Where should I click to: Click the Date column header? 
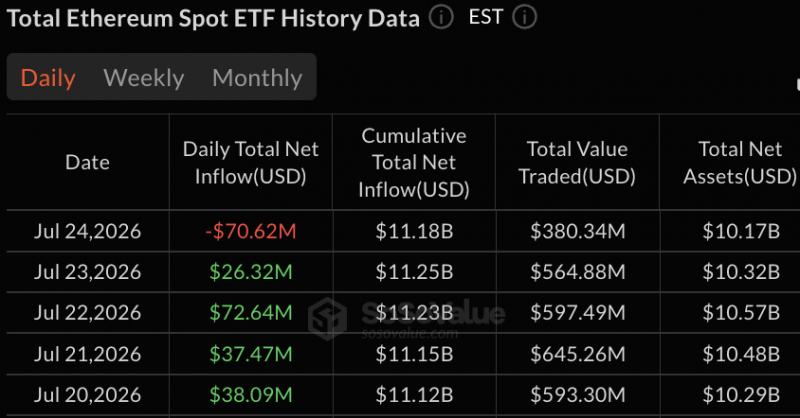87,162
